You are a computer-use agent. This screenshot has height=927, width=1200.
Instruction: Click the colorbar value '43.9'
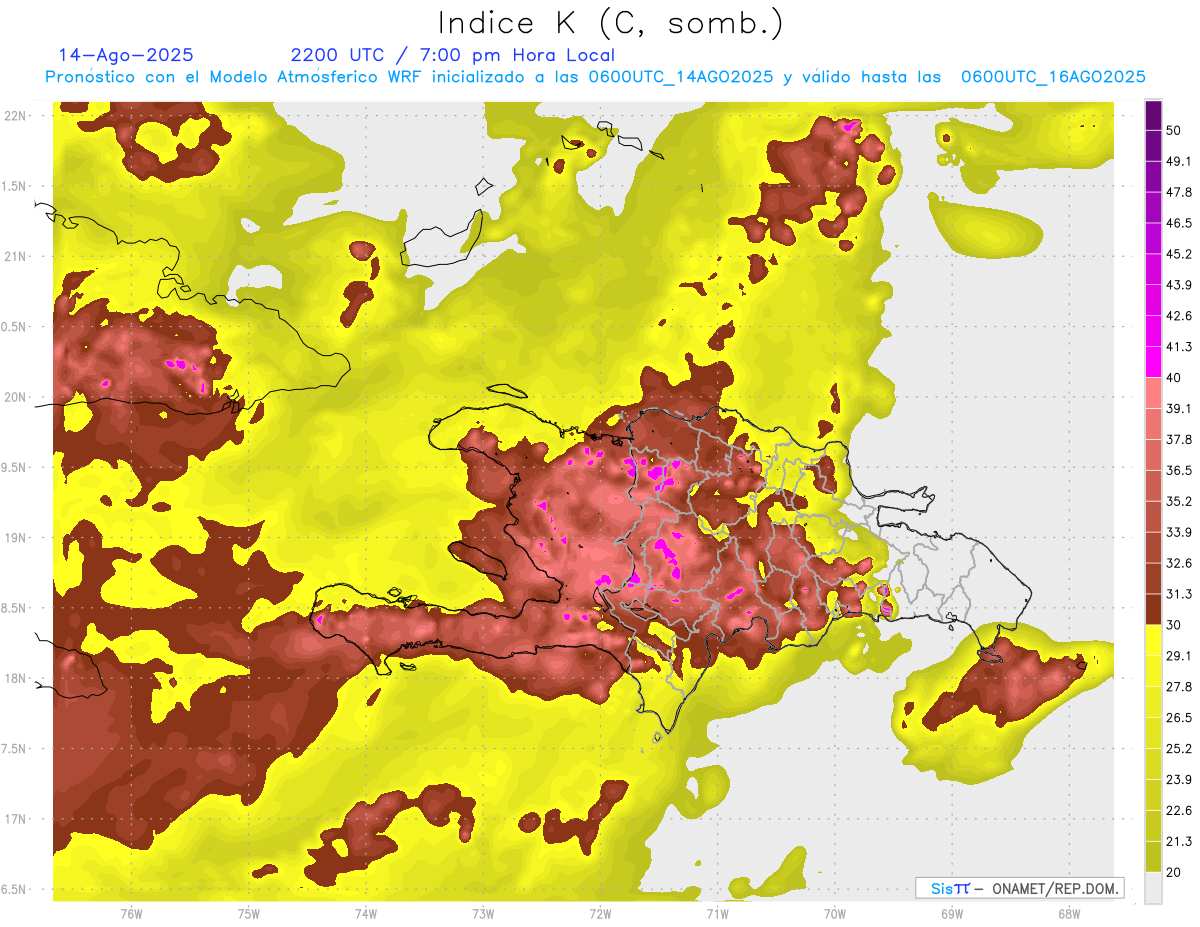1179,285
